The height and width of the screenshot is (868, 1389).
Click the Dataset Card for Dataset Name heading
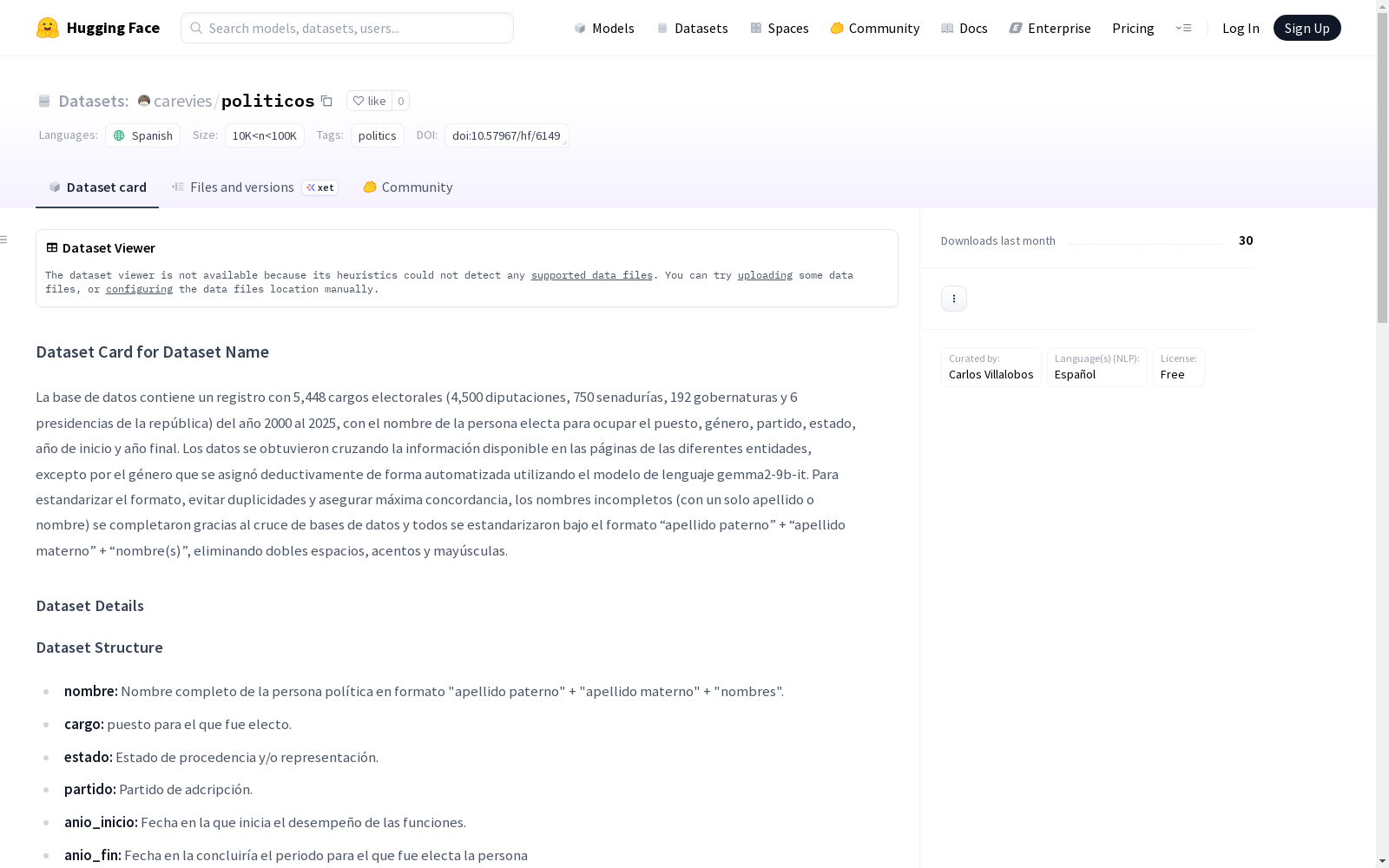pyautogui.click(x=153, y=352)
